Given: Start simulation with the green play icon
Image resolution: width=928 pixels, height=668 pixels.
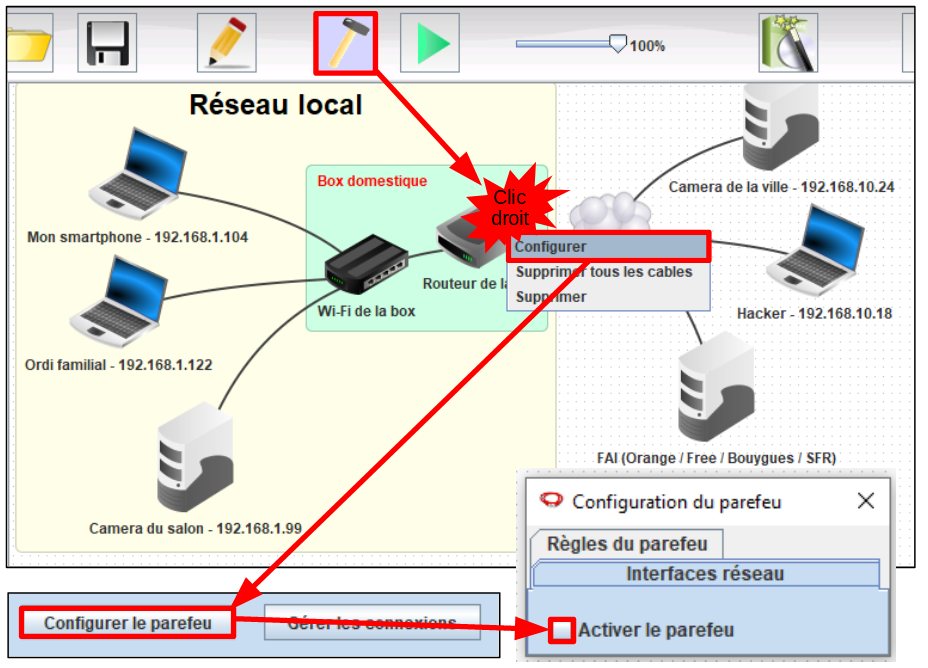Looking at the screenshot, I should pos(430,43).
